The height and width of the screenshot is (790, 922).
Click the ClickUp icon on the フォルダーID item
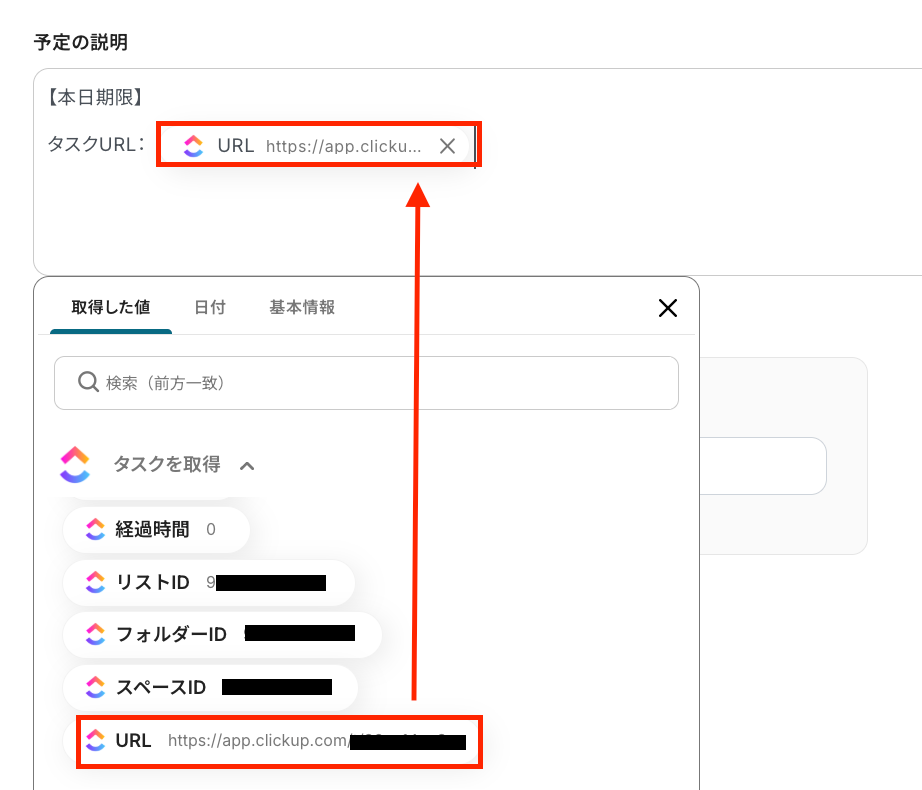click(95, 634)
